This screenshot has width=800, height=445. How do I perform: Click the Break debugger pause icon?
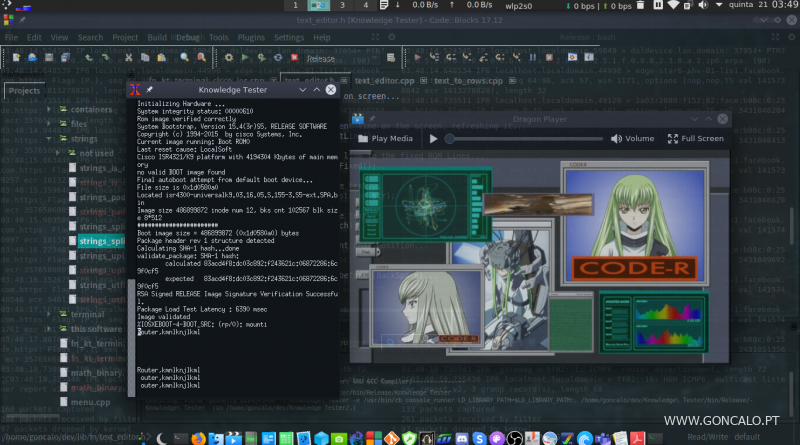[x=533, y=58]
